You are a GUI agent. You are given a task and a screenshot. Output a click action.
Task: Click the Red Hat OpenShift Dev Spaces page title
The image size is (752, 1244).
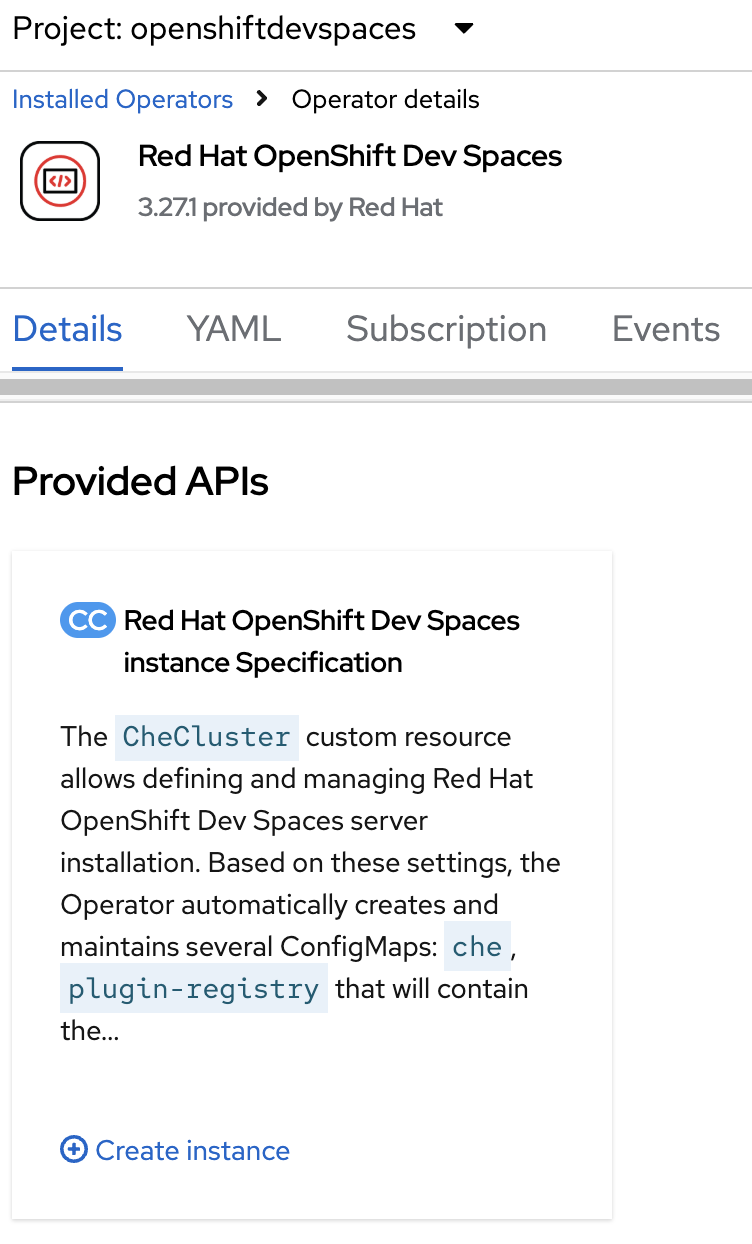coord(350,156)
